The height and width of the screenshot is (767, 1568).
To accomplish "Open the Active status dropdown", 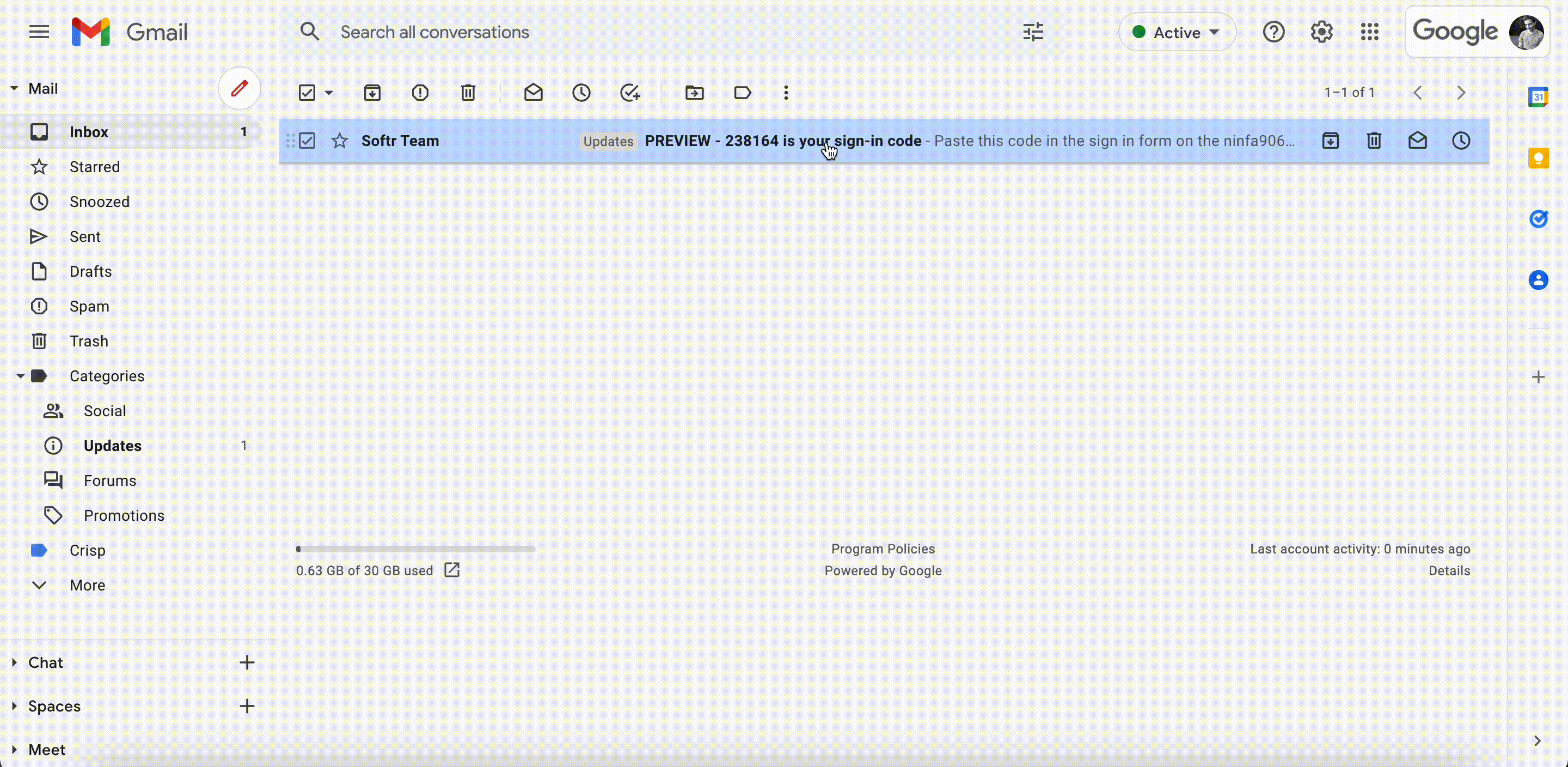I will [1177, 32].
